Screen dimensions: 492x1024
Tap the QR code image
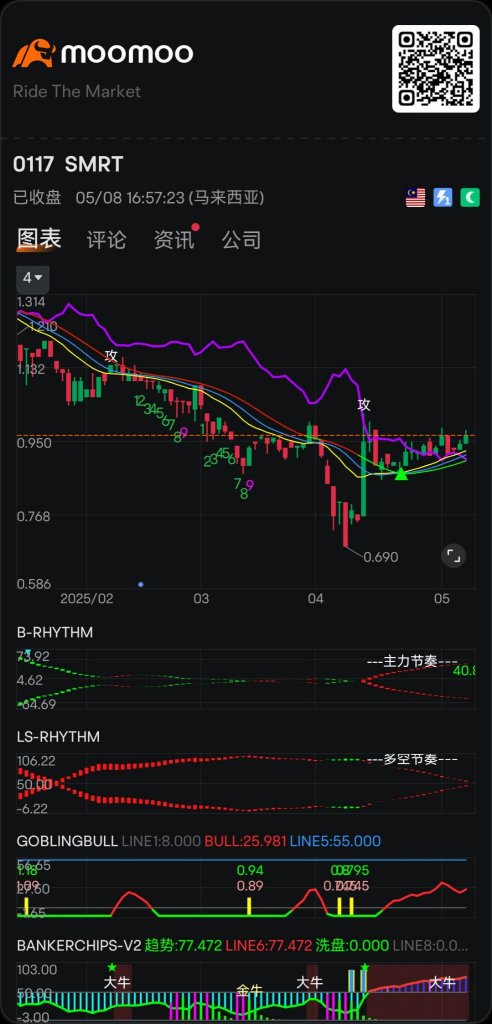point(436,69)
